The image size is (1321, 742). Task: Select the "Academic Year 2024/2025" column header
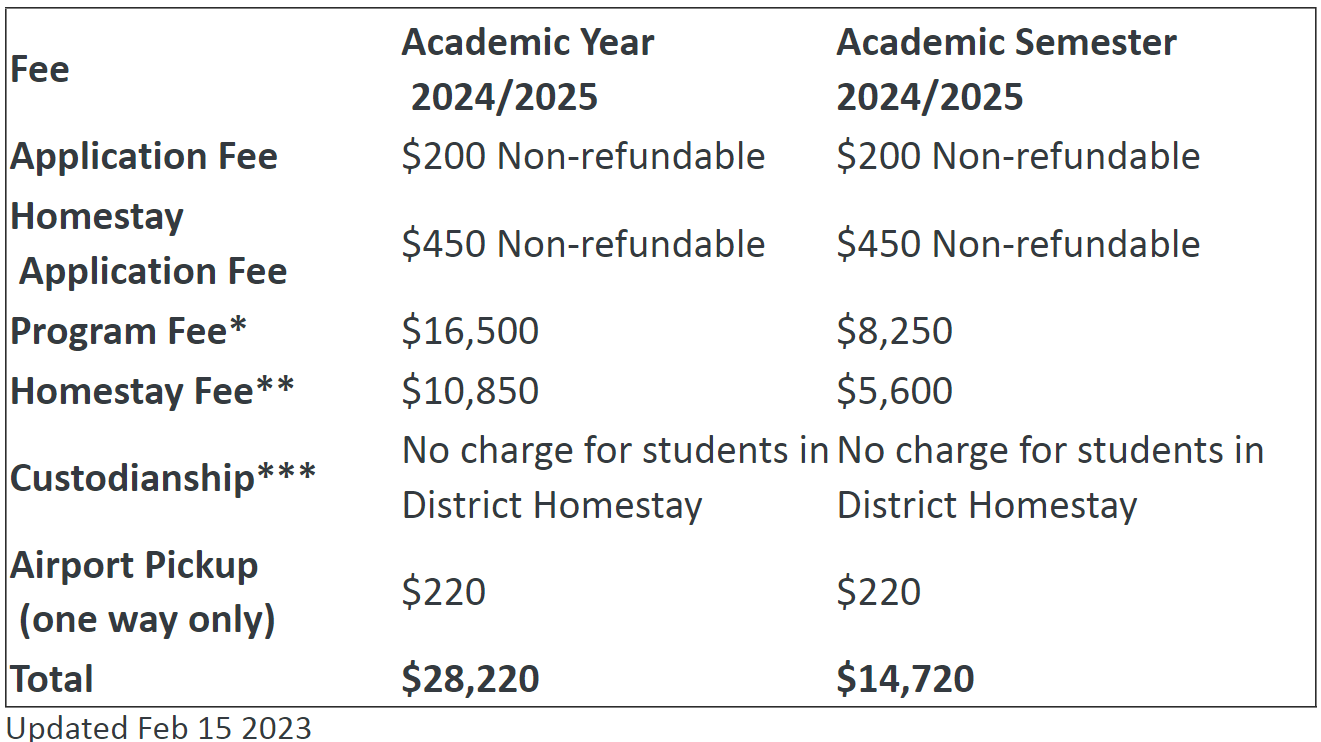click(527, 70)
